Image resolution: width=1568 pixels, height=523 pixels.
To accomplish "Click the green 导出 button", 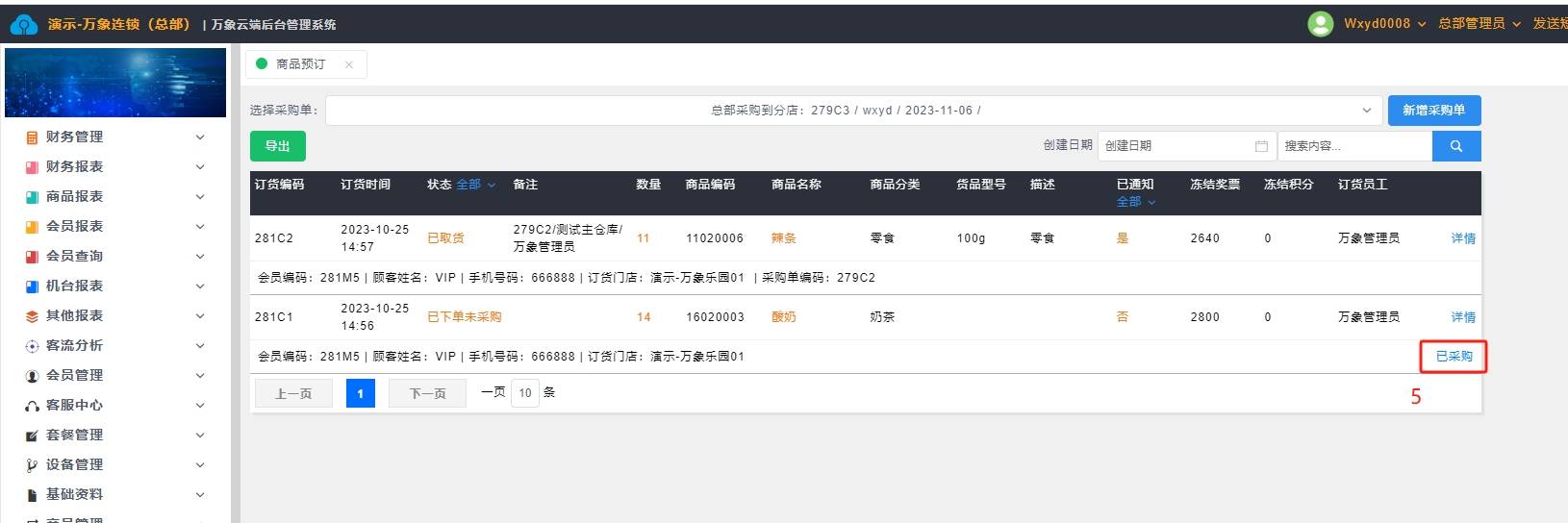I will tap(278, 146).
